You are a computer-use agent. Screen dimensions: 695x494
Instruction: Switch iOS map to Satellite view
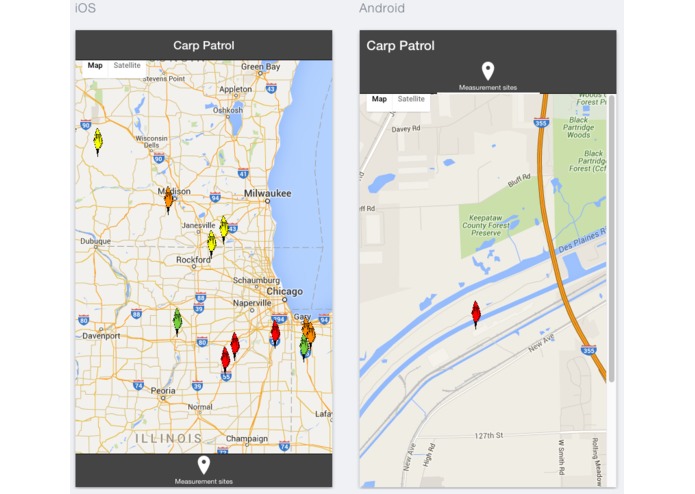coord(127,66)
